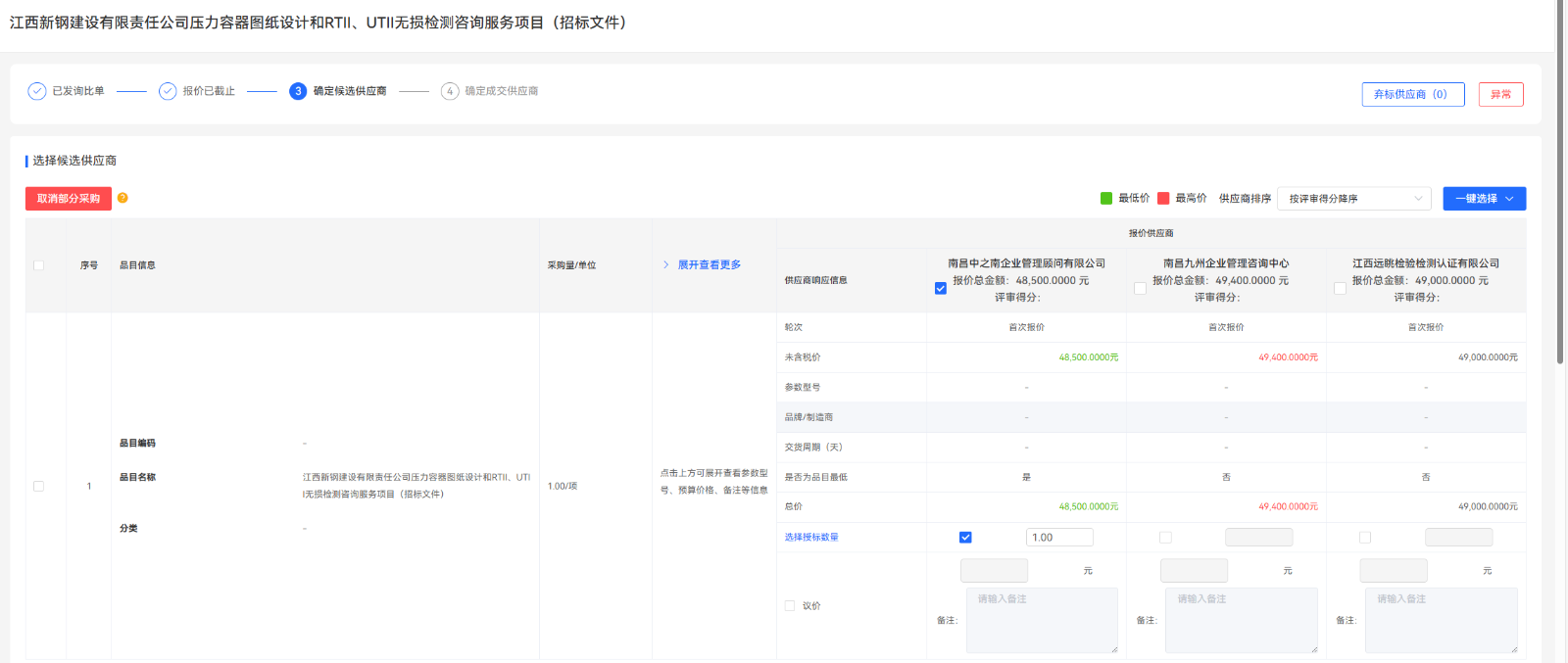The height and width of the screenshot is (663, 1568).
Task: Click the 备注 textarea in 南昌九州 column
Action: click(1242, 621)
